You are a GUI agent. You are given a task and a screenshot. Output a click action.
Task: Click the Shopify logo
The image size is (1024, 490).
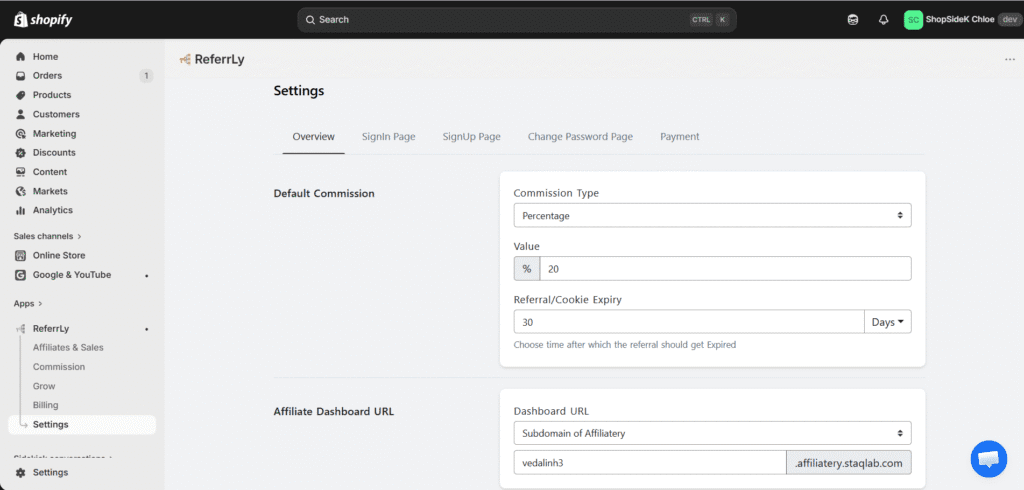click(42, 20)
